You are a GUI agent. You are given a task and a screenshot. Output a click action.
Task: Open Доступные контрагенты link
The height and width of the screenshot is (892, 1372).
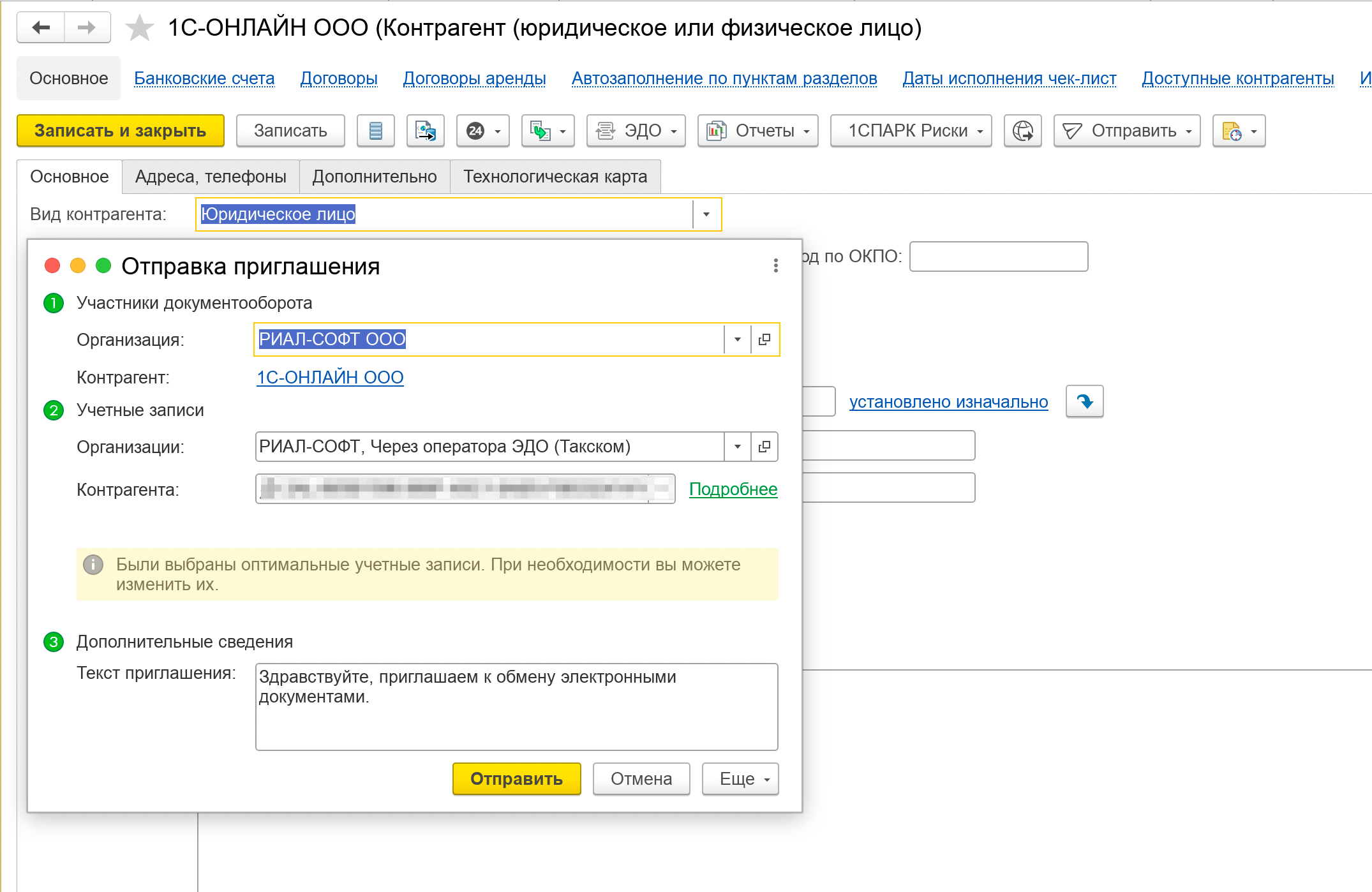click(1238, 78)
